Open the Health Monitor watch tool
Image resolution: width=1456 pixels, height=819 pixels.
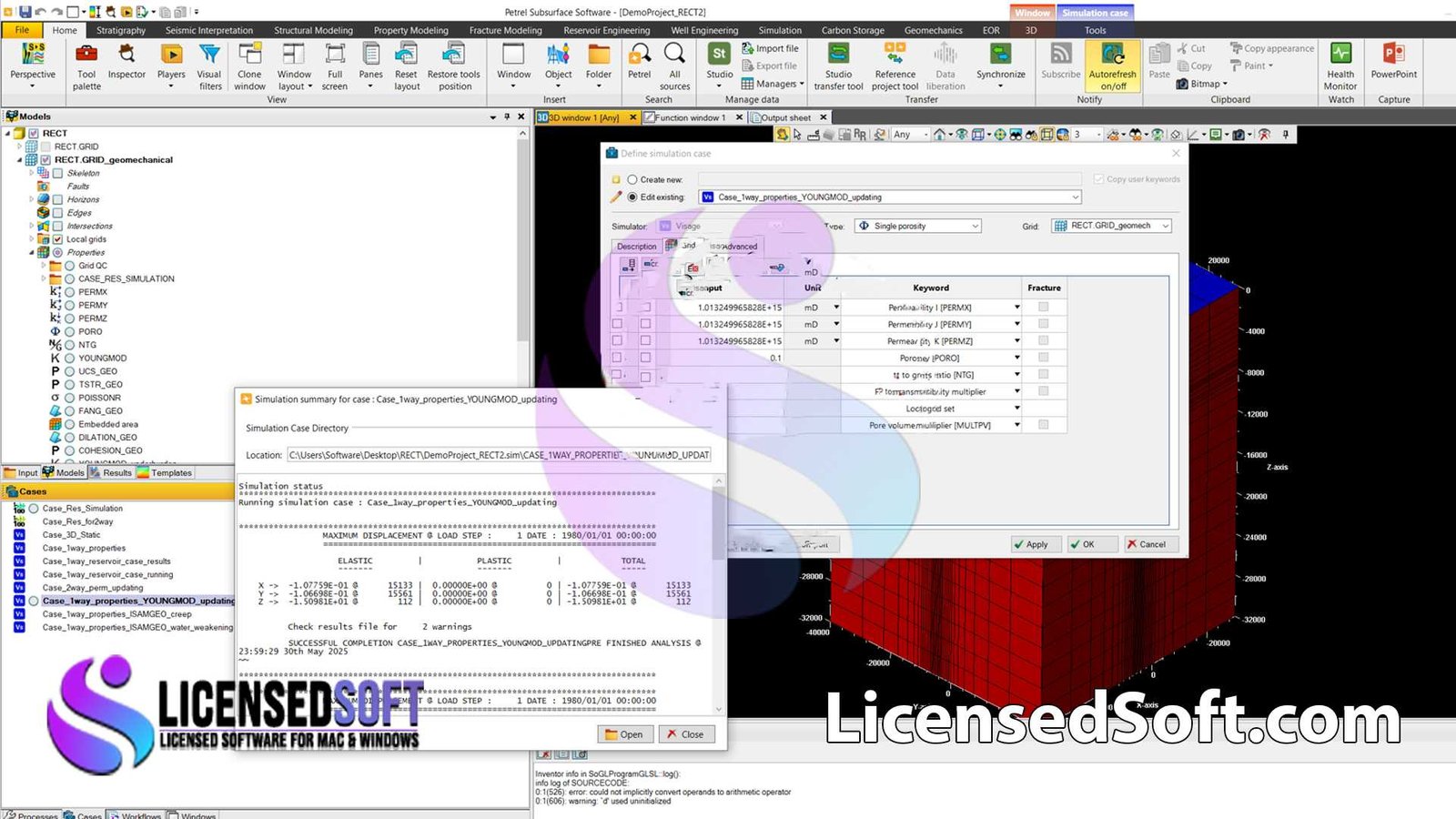tap(1340, 64)
